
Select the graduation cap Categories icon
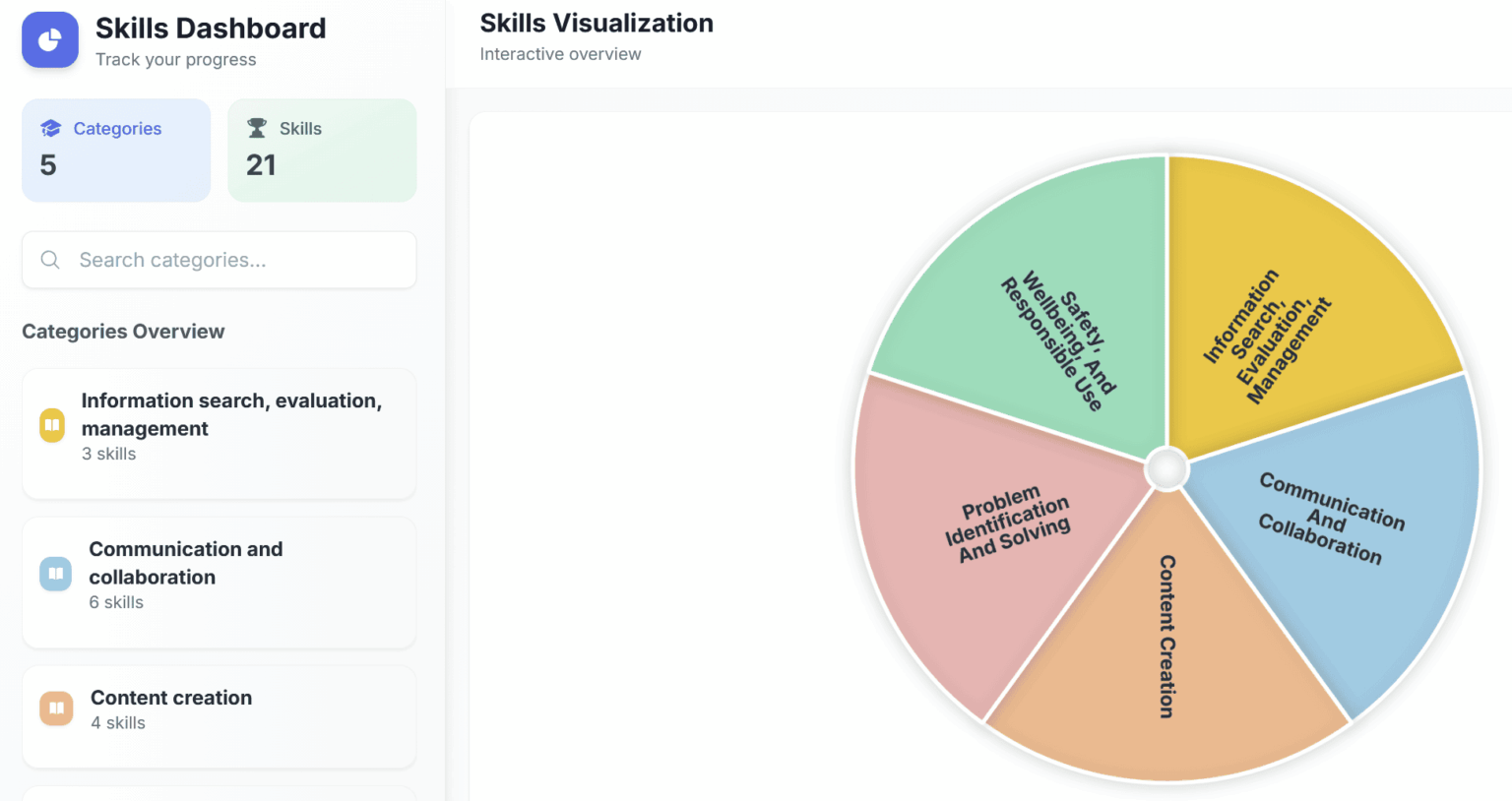click(51, 128)
